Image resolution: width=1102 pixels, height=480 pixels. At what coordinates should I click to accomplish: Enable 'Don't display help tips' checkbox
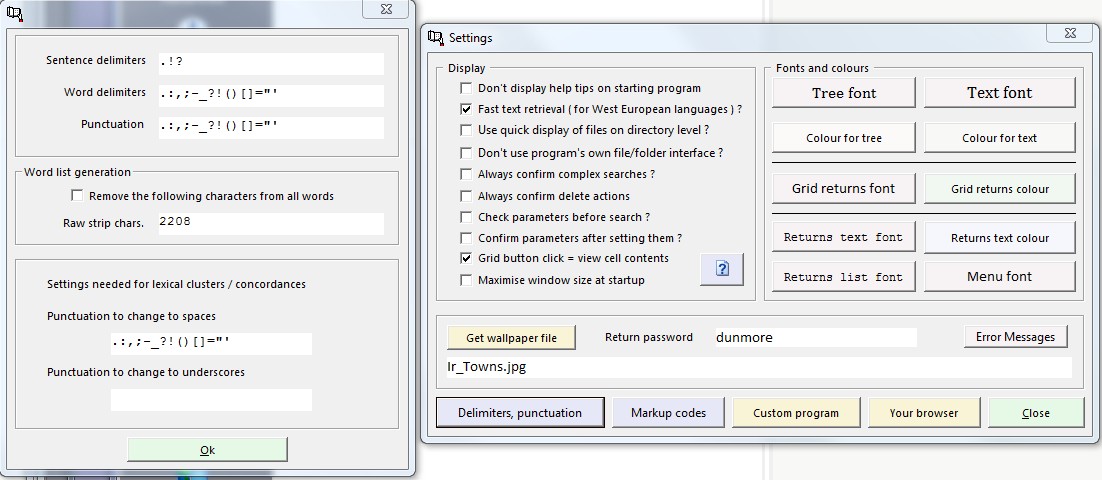pos(466,88)
